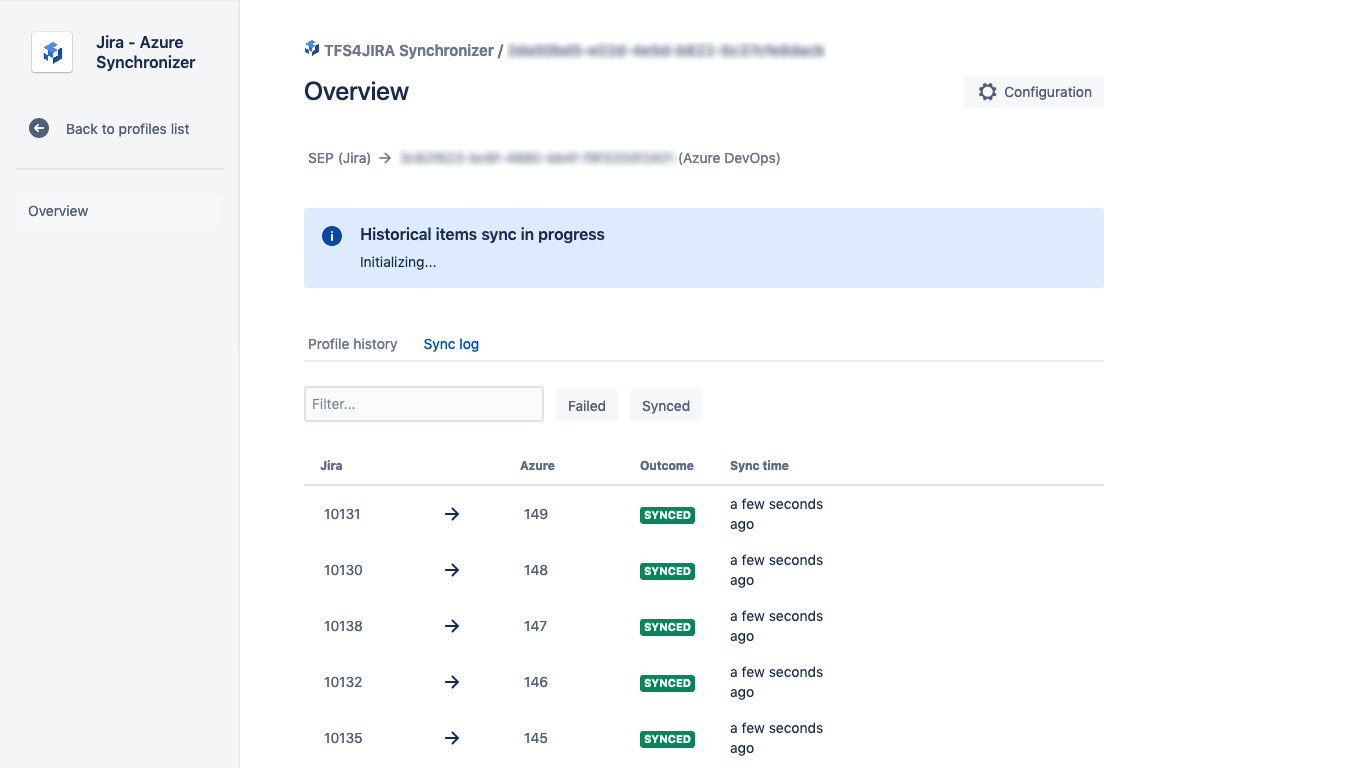Image resolution: width=1366 pixels, height=768 pixels.
Task: Click Azure work item 145
Action: click(536, 738)
